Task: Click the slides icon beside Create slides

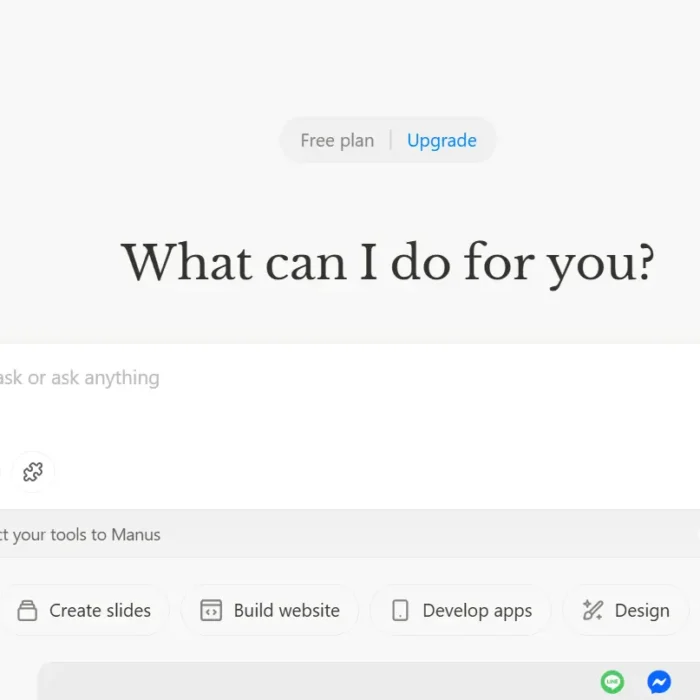Action: (28, 610)
